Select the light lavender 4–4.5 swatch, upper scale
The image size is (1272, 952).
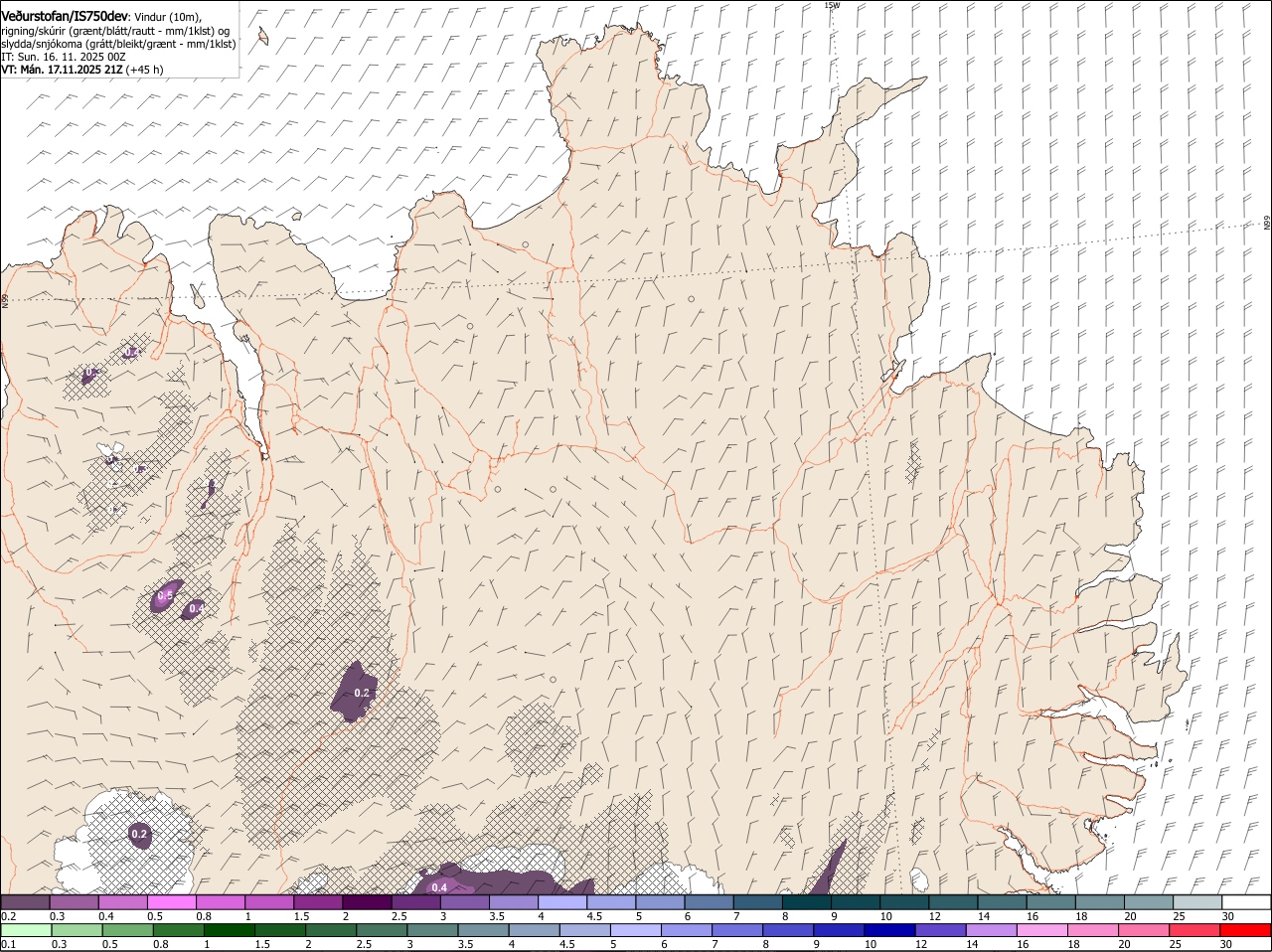tap(562, 902)
